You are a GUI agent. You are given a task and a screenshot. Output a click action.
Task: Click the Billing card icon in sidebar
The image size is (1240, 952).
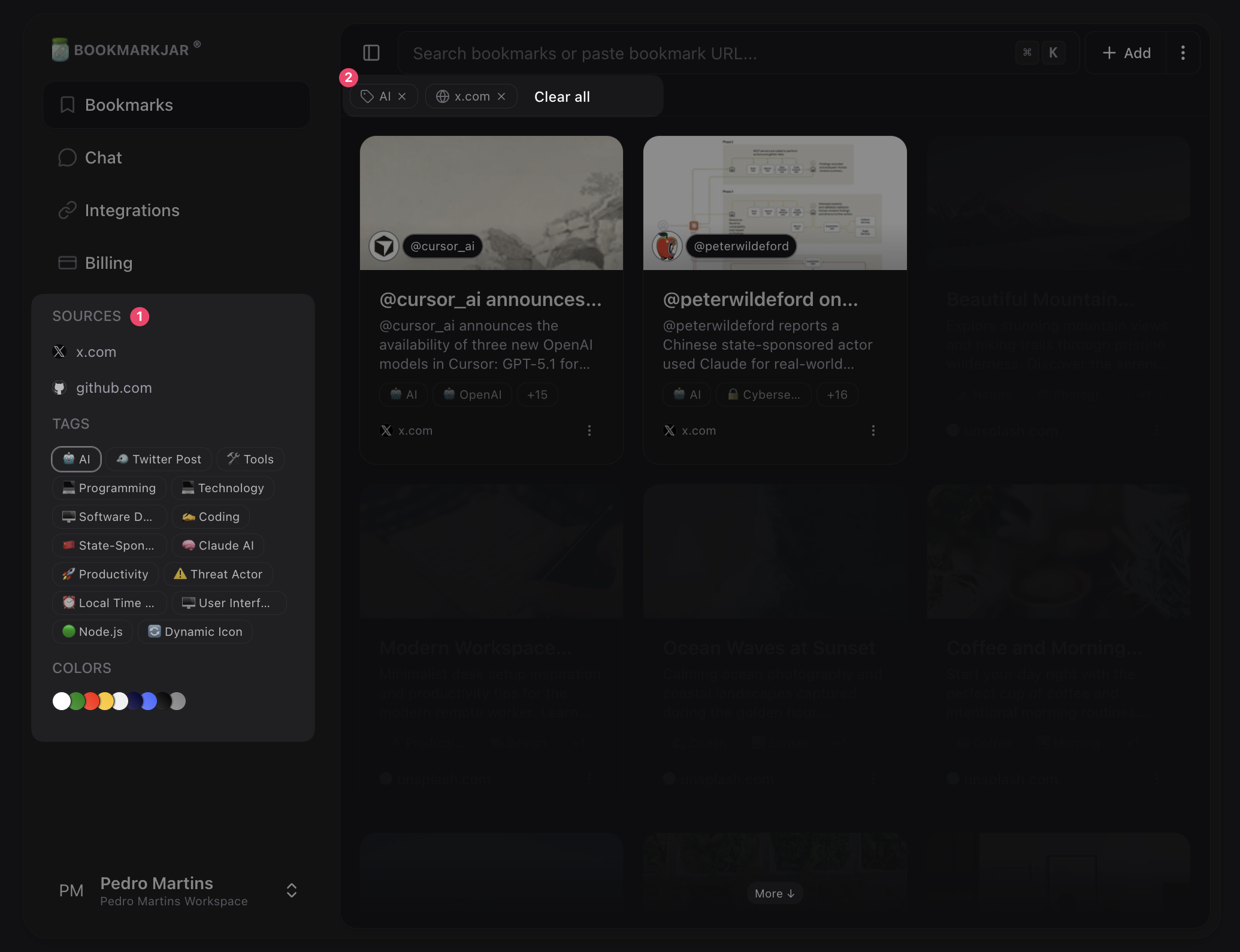[x=67, y=262]
